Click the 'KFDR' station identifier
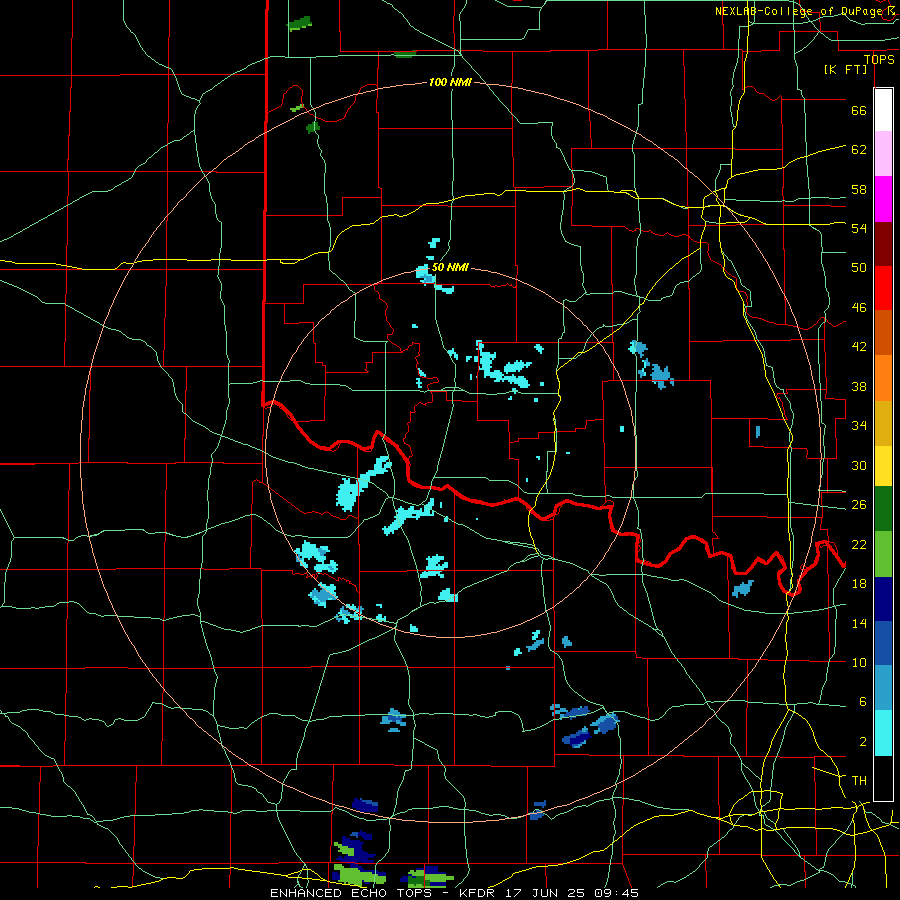 (x=476, y=893)
